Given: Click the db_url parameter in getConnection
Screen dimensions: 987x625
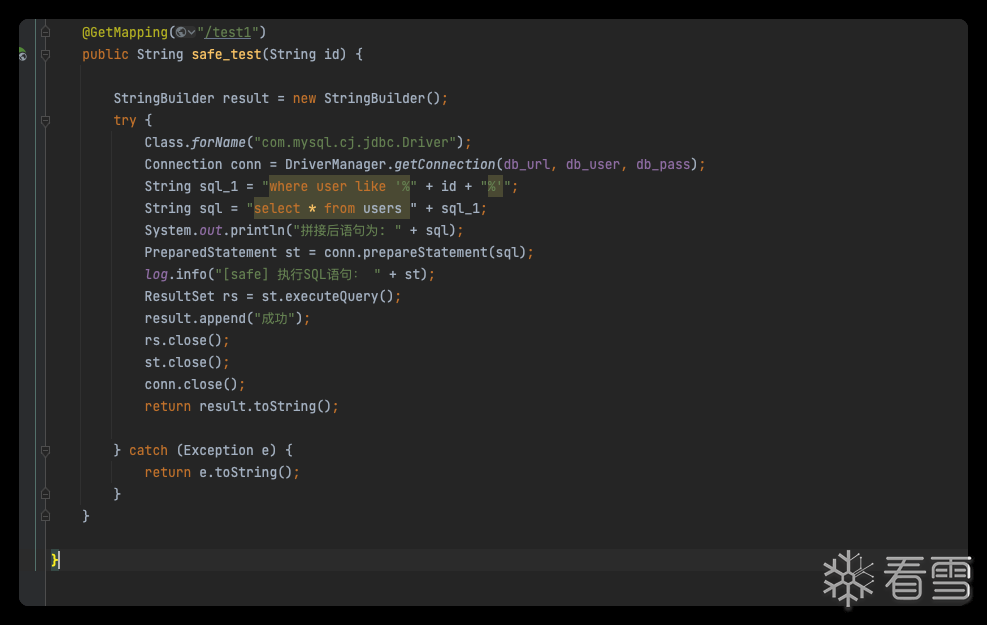Looking at the screenshot, I should click(526, 165).
